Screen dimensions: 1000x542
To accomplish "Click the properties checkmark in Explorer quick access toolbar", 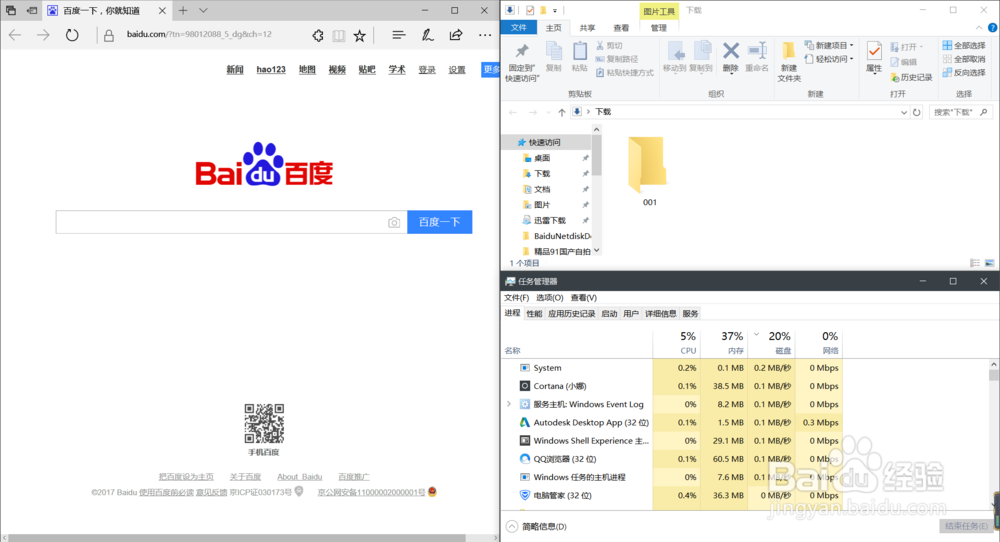I will tap(530, 10).
